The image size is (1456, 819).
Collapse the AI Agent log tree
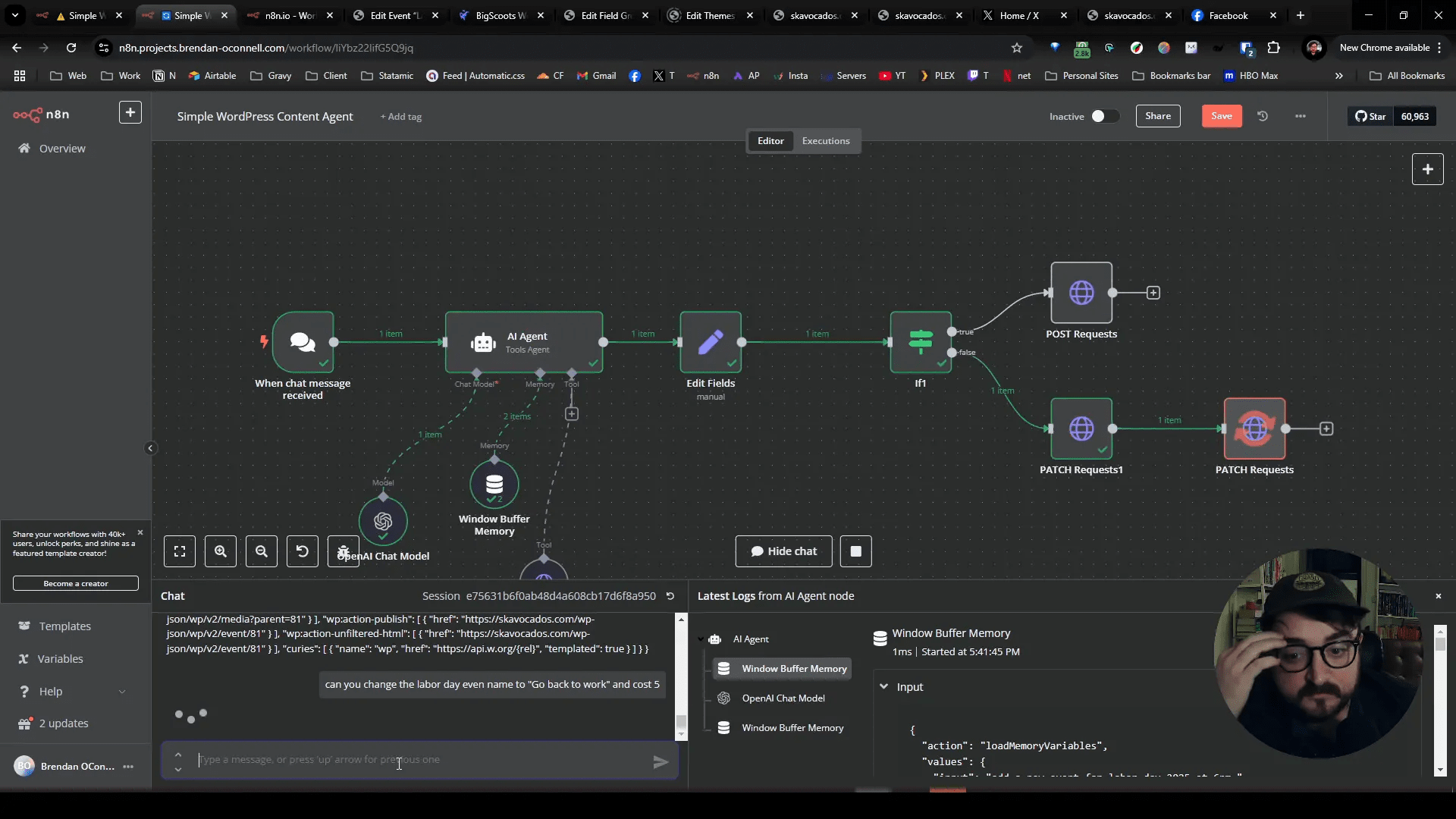[x=701, y=639]
